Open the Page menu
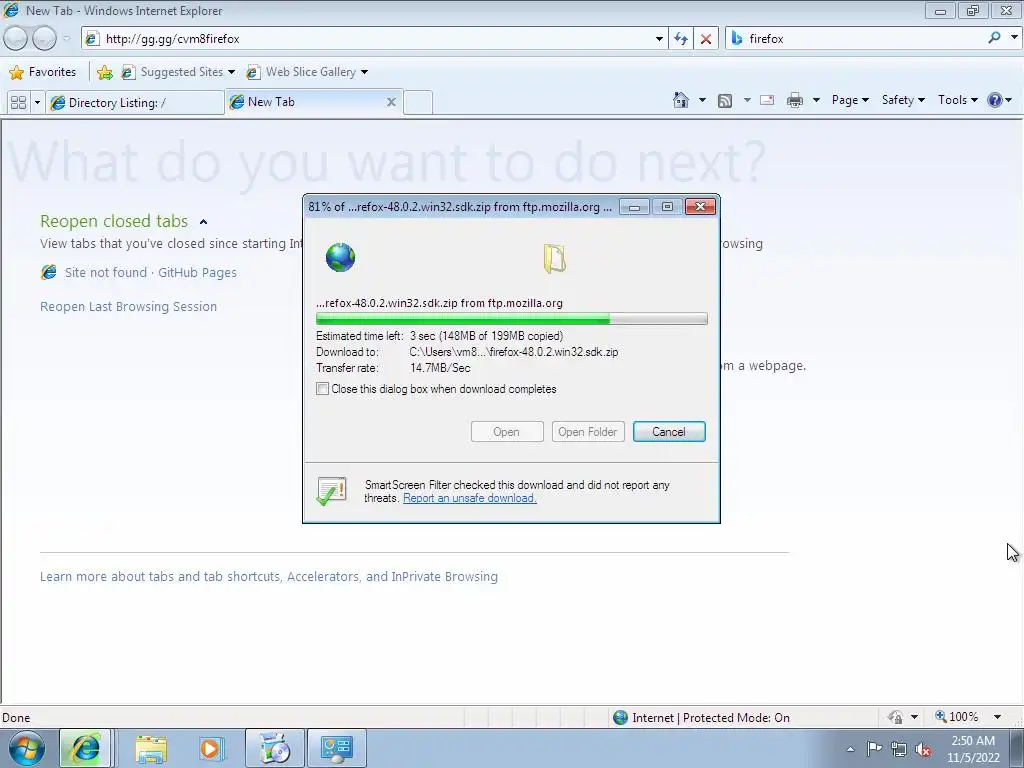This screenshot has height=768, width=1024. coord(850,100)
